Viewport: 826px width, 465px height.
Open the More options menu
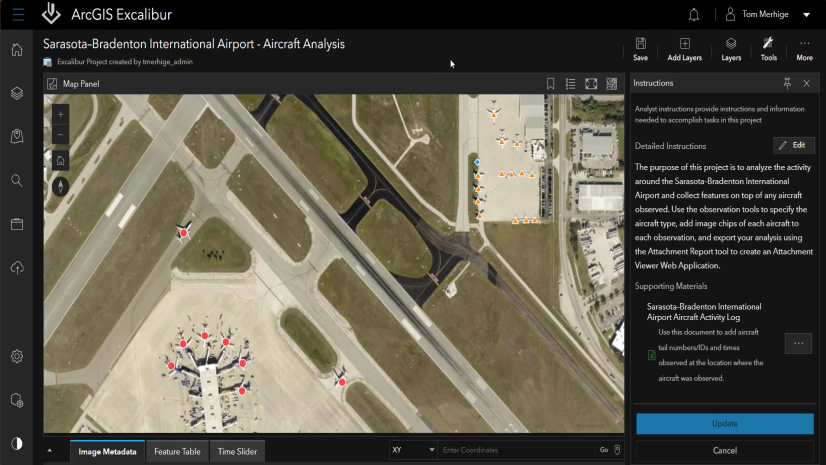[x=804, y=50]
